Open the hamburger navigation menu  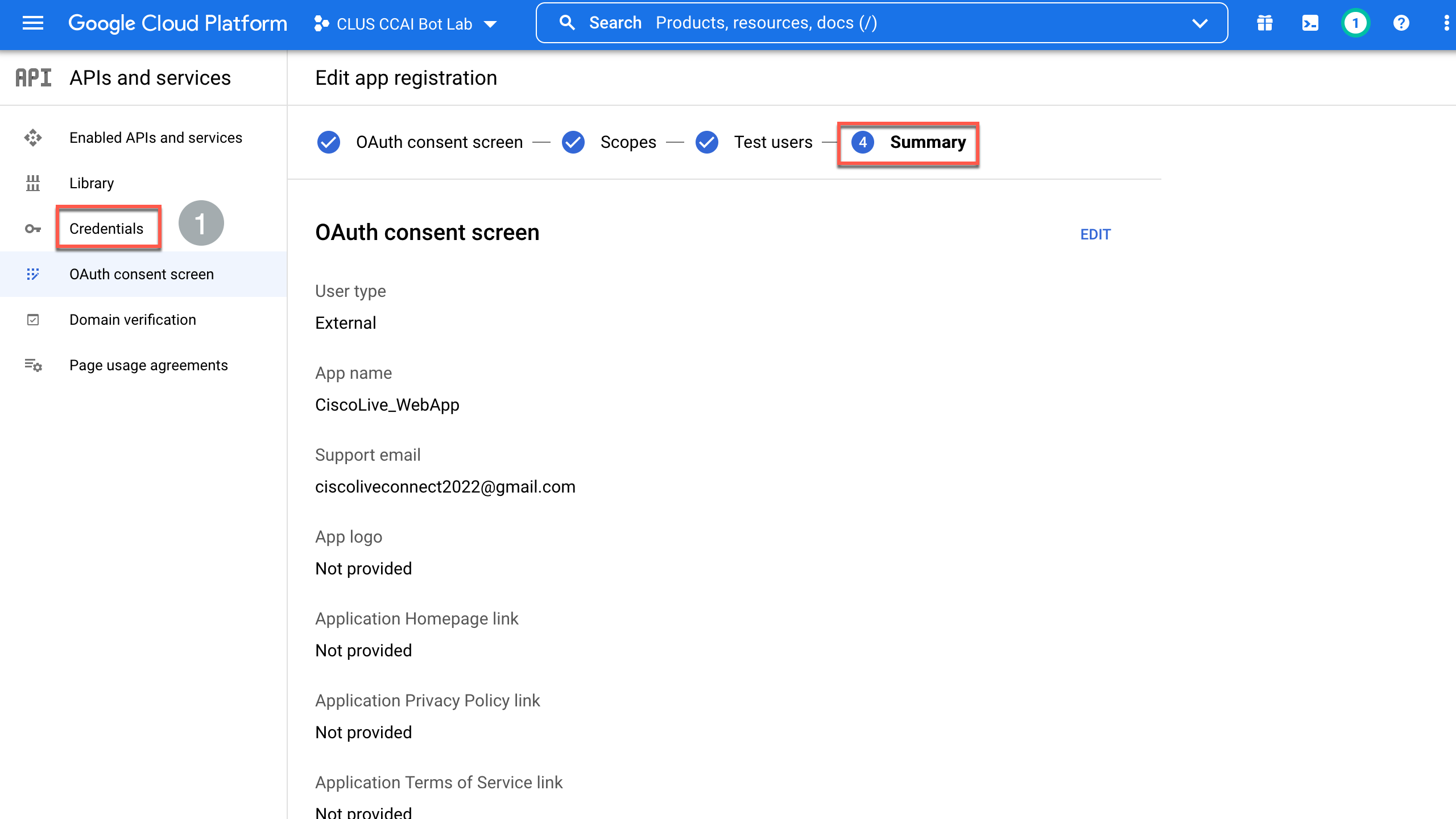33,23
